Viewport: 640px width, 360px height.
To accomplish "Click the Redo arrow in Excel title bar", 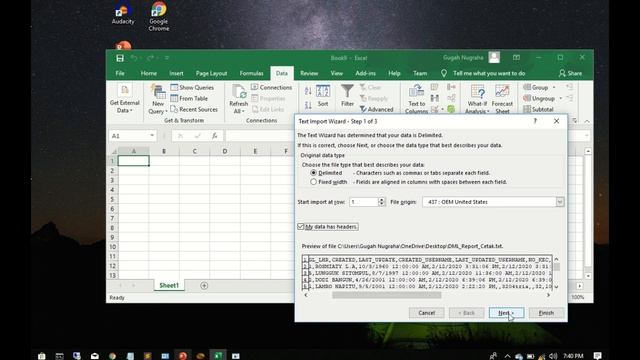I will pos(151,58).
